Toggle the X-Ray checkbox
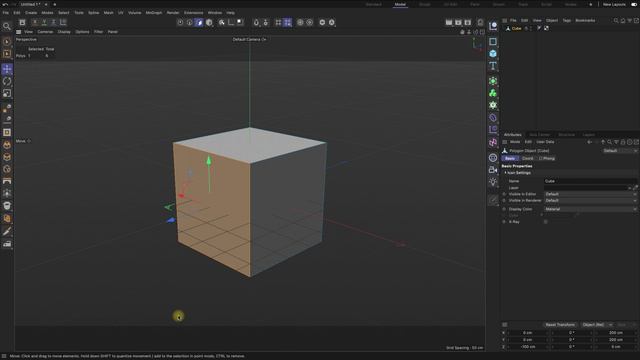Image resolution: width=640 pixels, height=360 pixels. [x=546, y=222]
